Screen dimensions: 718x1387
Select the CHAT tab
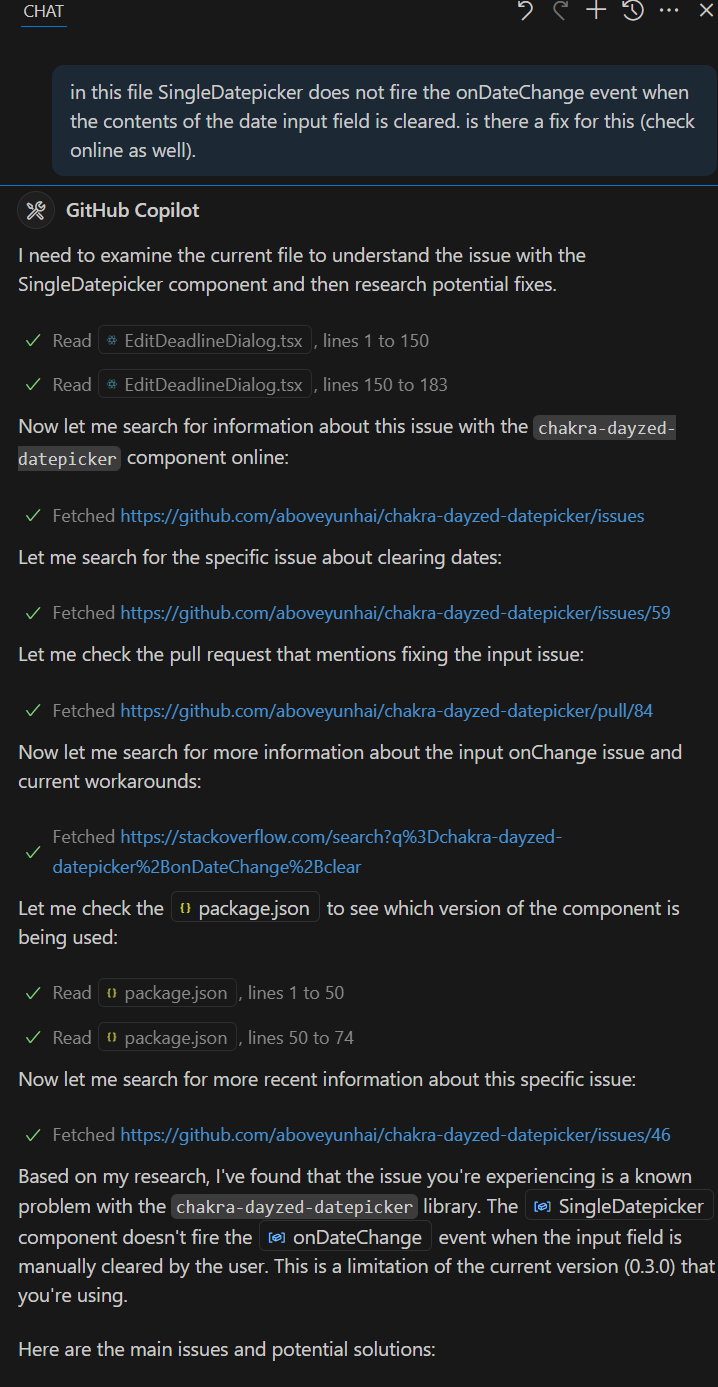pyautogui.click(x=43, y=12)
